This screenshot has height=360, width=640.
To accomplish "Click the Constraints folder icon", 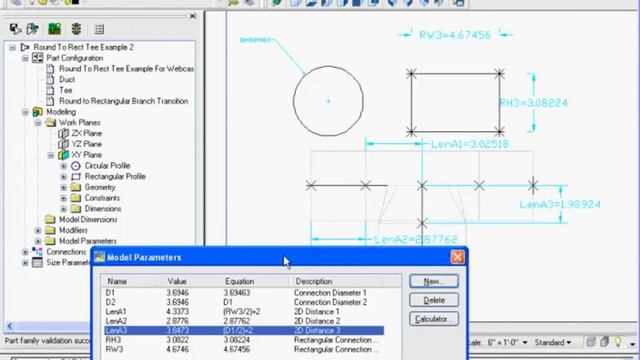I will click(76, 198).
